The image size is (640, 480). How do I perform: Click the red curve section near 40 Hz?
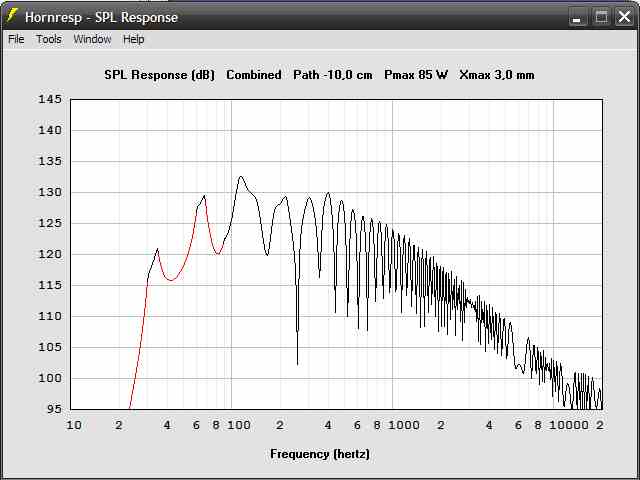click(171, 280)
